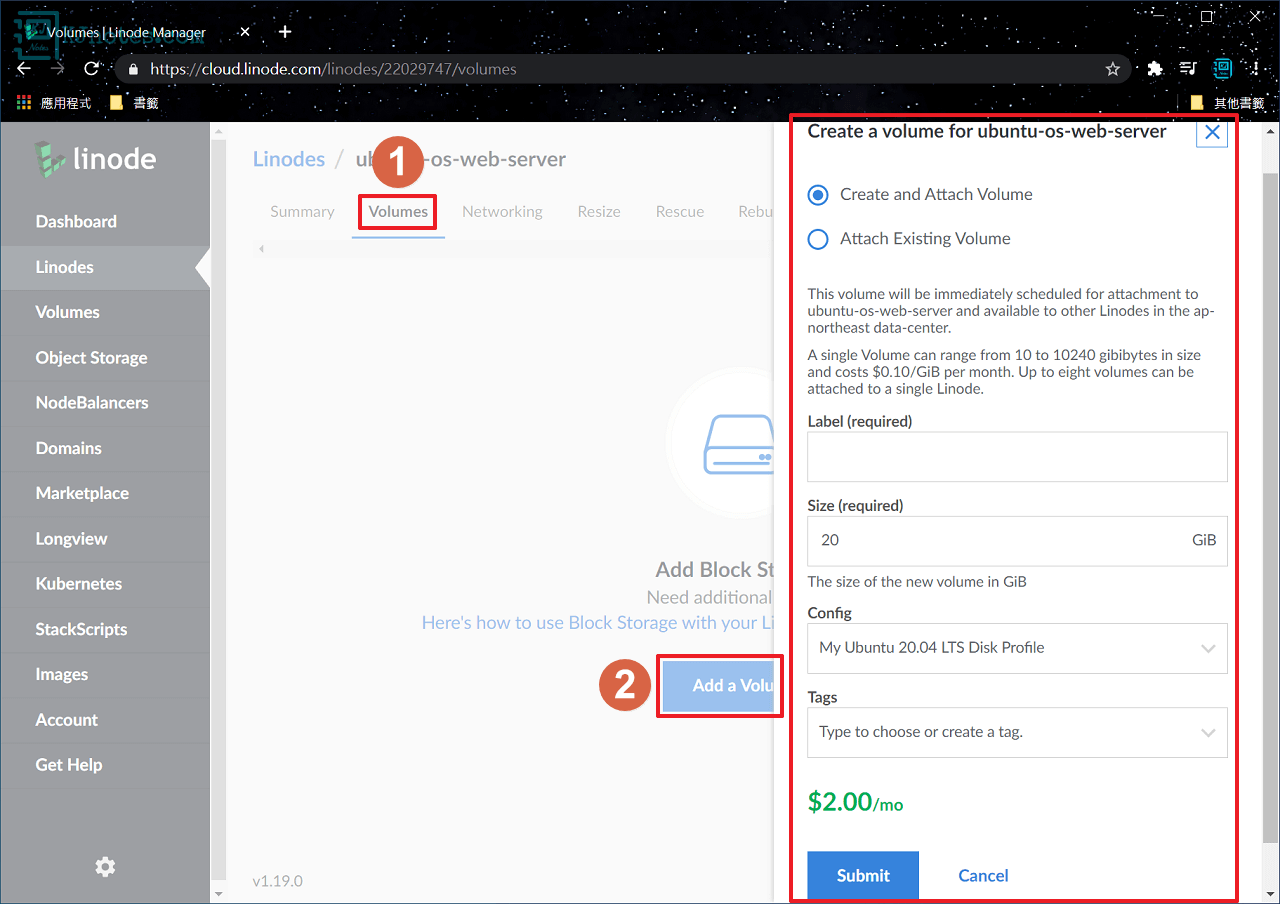Submit the new volume form
Image resolution: width=1280 pixels, height=904 pixels.
tap(863, 875)
